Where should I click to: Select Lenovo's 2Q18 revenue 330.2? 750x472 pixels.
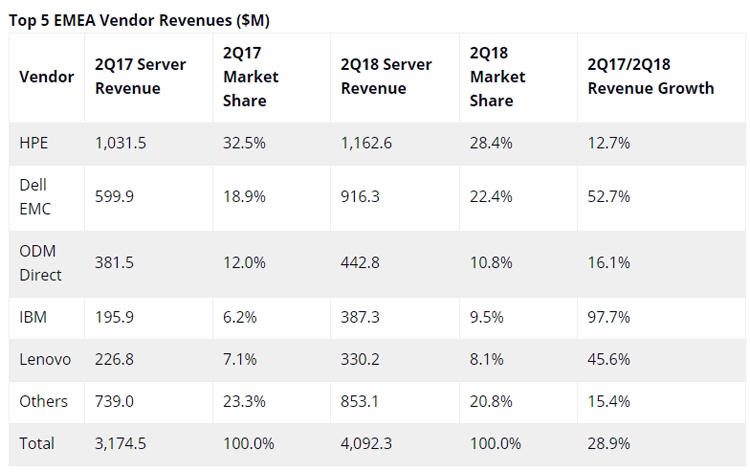click(x=360, y=359)
